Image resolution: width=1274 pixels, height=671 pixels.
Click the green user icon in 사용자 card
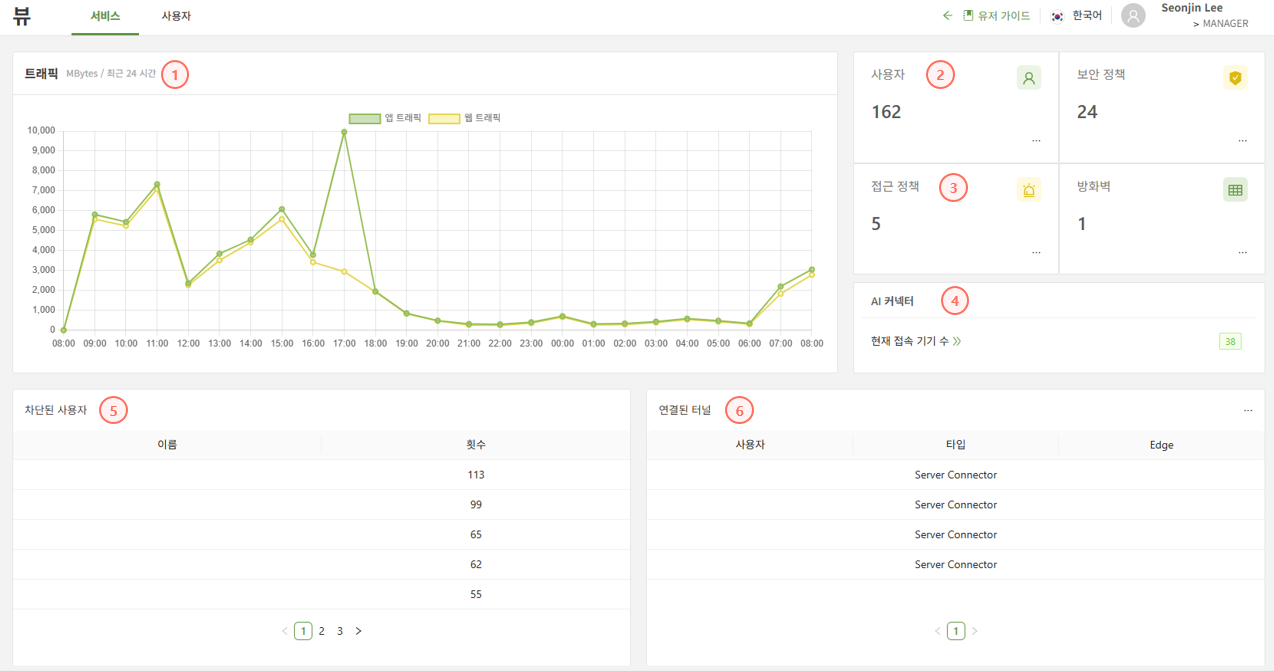pyautogui.click(x=1028, y=78)
